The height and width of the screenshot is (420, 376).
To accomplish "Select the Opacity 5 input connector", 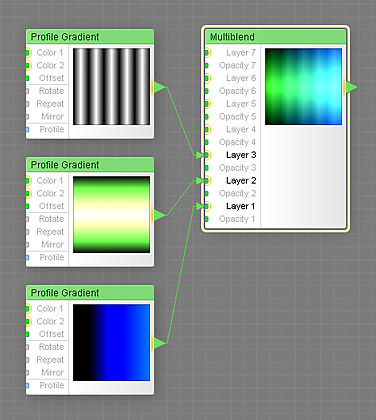I will (207, 117).
